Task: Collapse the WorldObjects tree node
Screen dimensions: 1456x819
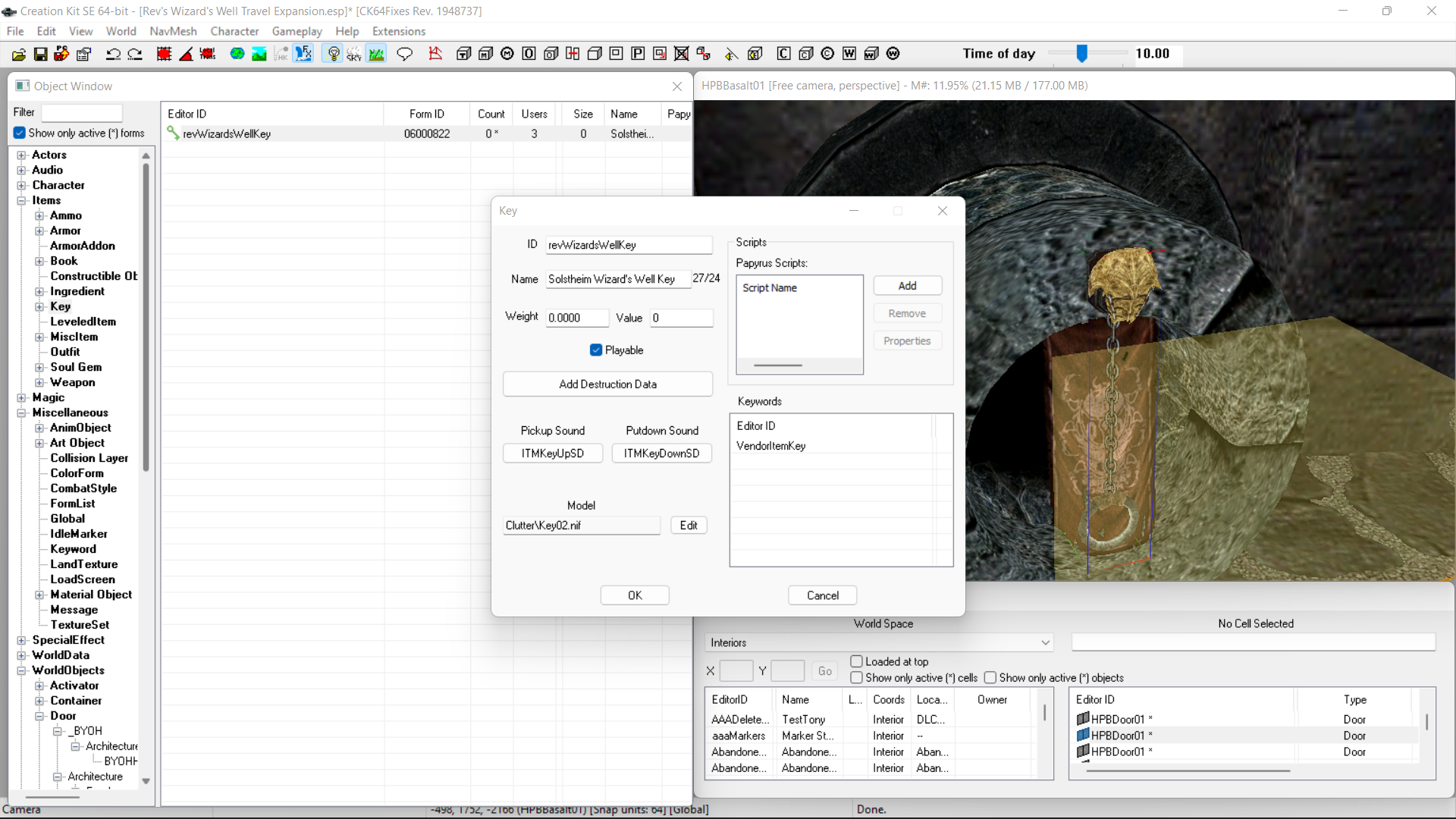Action: (22, 671)
